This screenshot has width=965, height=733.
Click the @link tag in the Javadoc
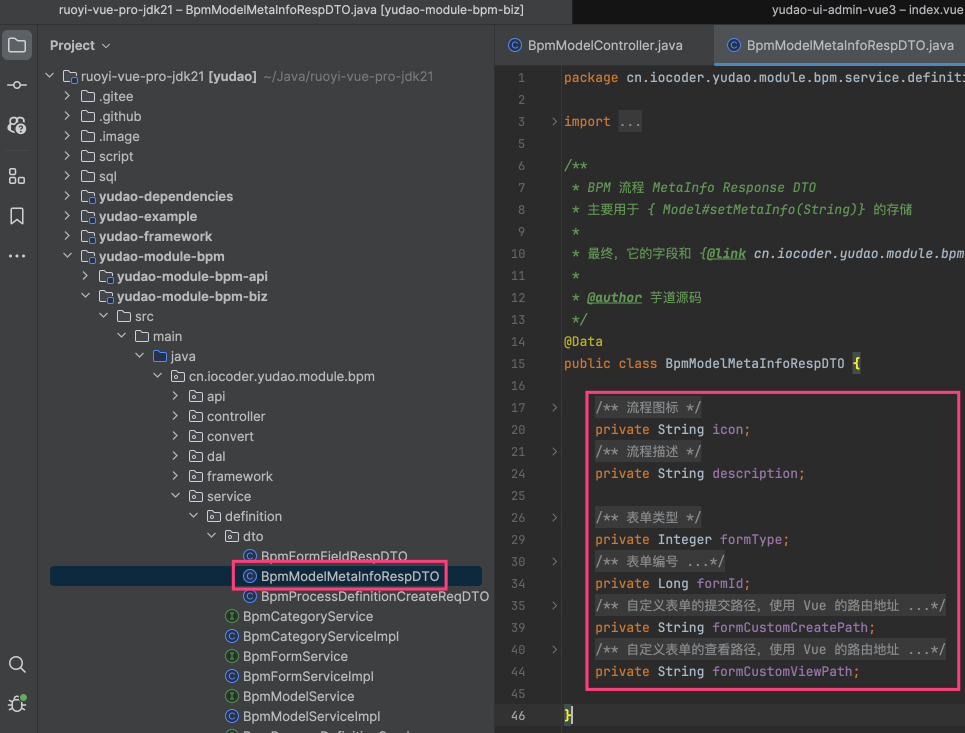725,254
